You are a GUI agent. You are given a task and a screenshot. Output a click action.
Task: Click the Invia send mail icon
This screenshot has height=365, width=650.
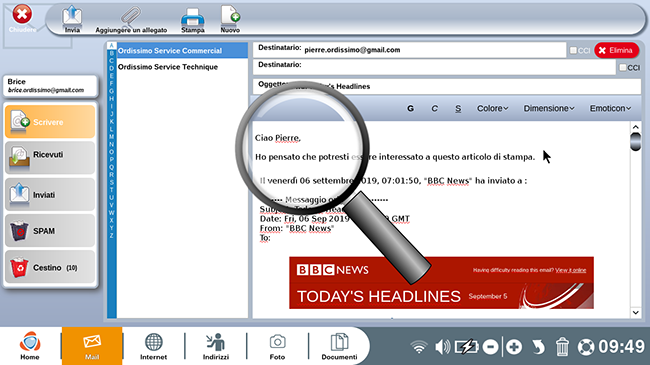tap(72, 19)
